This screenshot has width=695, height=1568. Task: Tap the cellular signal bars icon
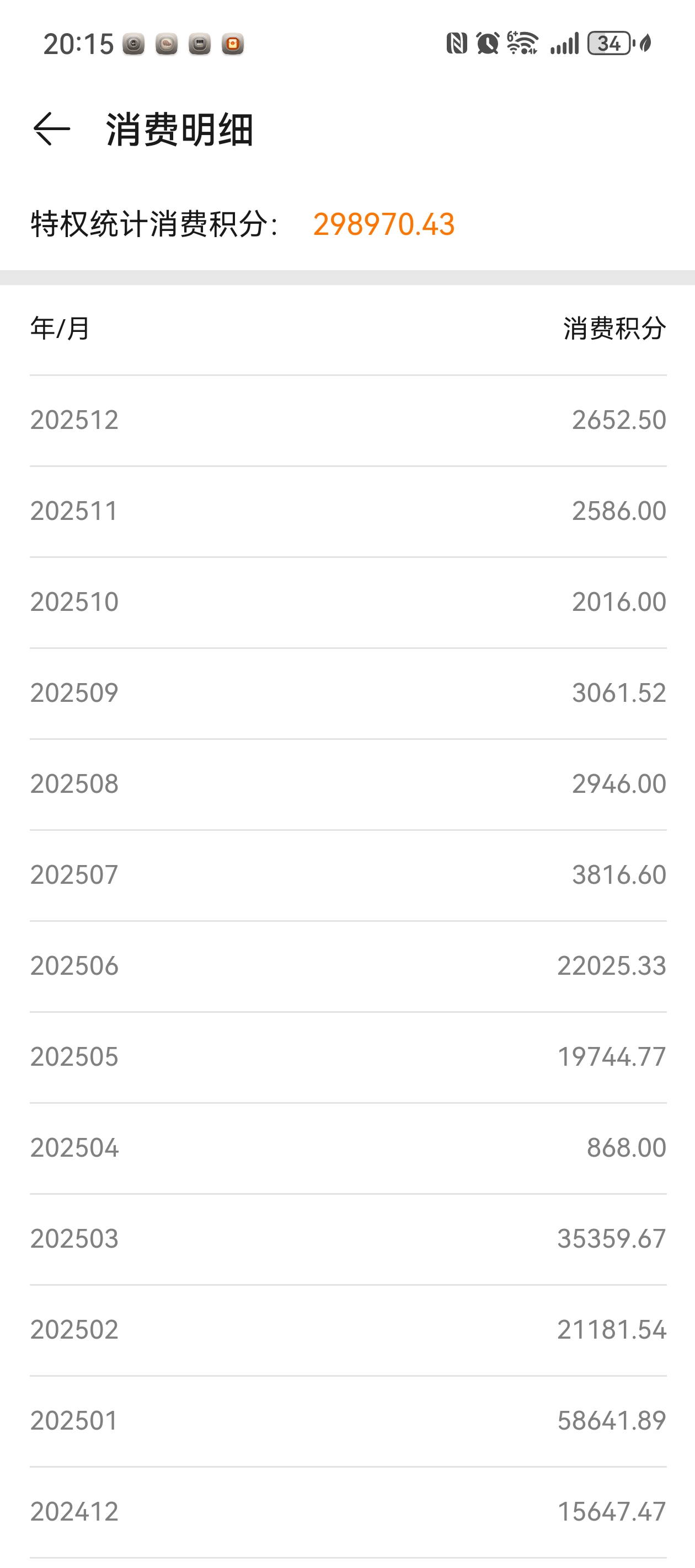pos(565,44)
